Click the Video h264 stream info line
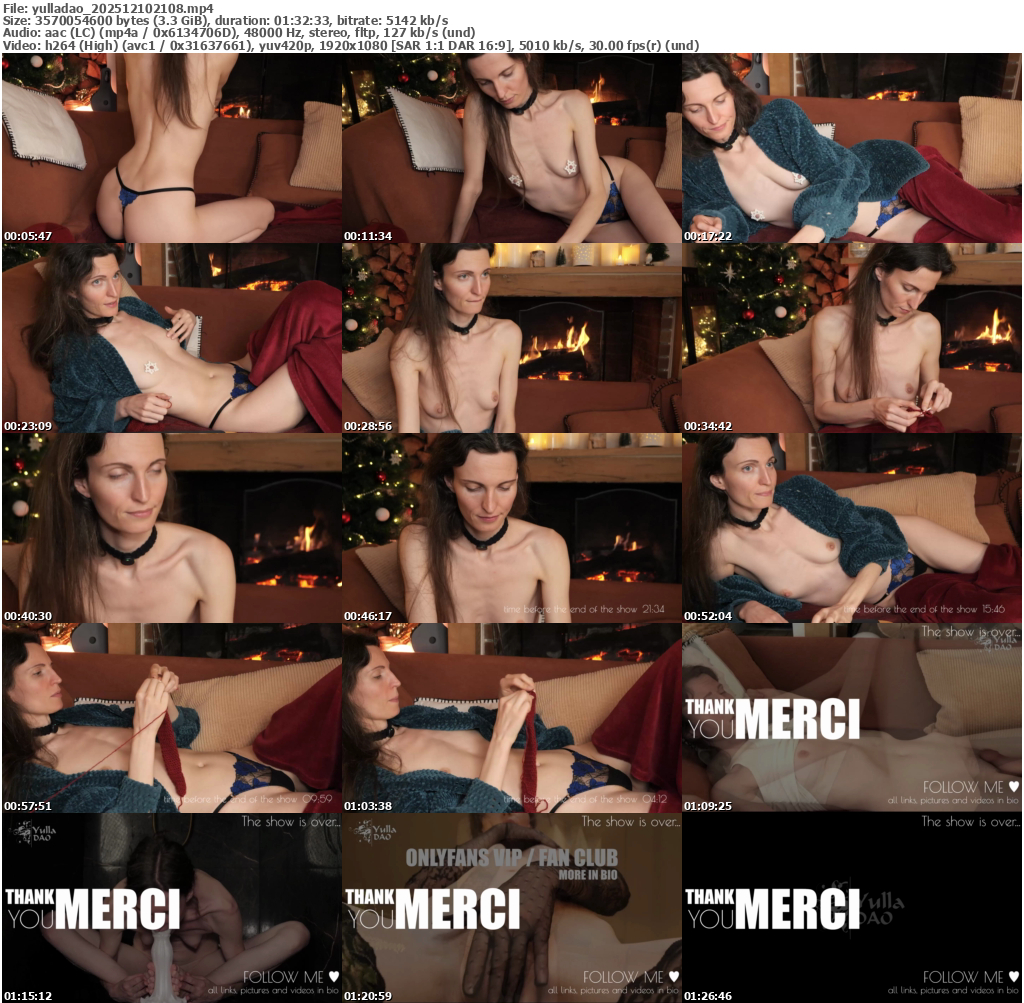Viewport: 1024px width, 1003px height. tap(351, 45)
